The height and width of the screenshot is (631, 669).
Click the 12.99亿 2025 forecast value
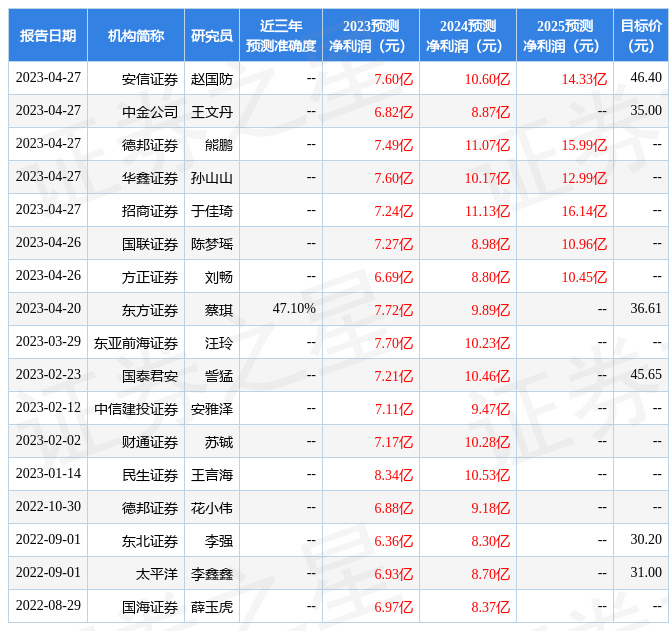(584, 178)
